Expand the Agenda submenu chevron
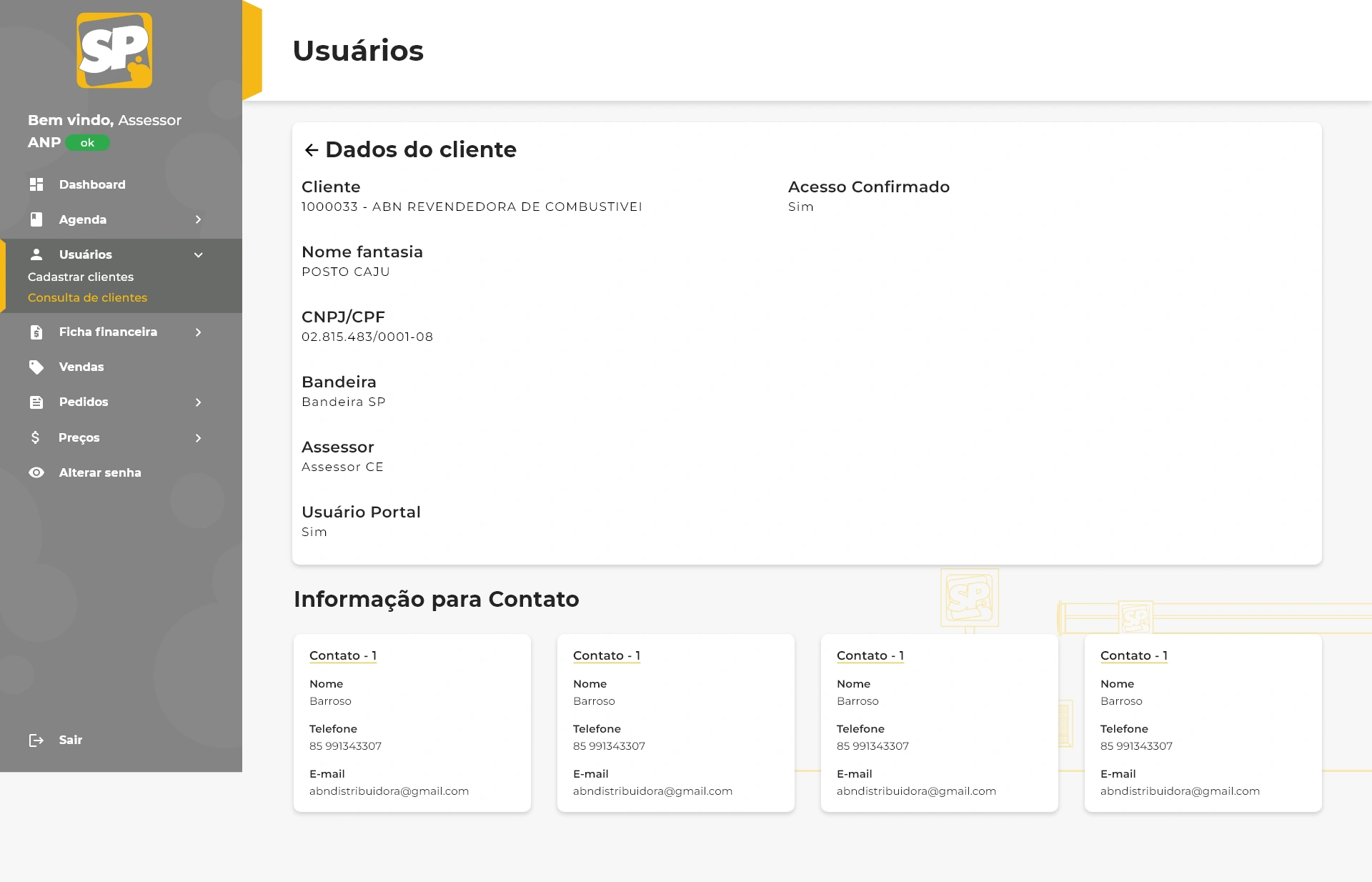The height and width of the screenshot is (882, 1372). [199, 219]
